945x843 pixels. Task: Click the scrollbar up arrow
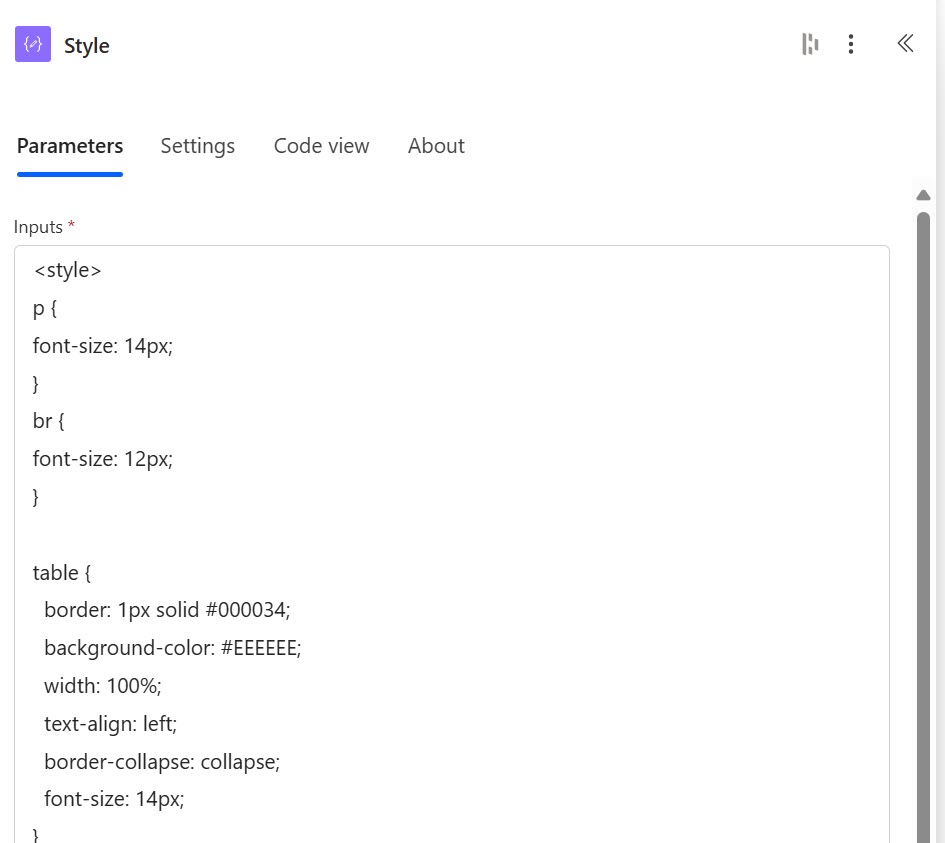coord(923,195)
